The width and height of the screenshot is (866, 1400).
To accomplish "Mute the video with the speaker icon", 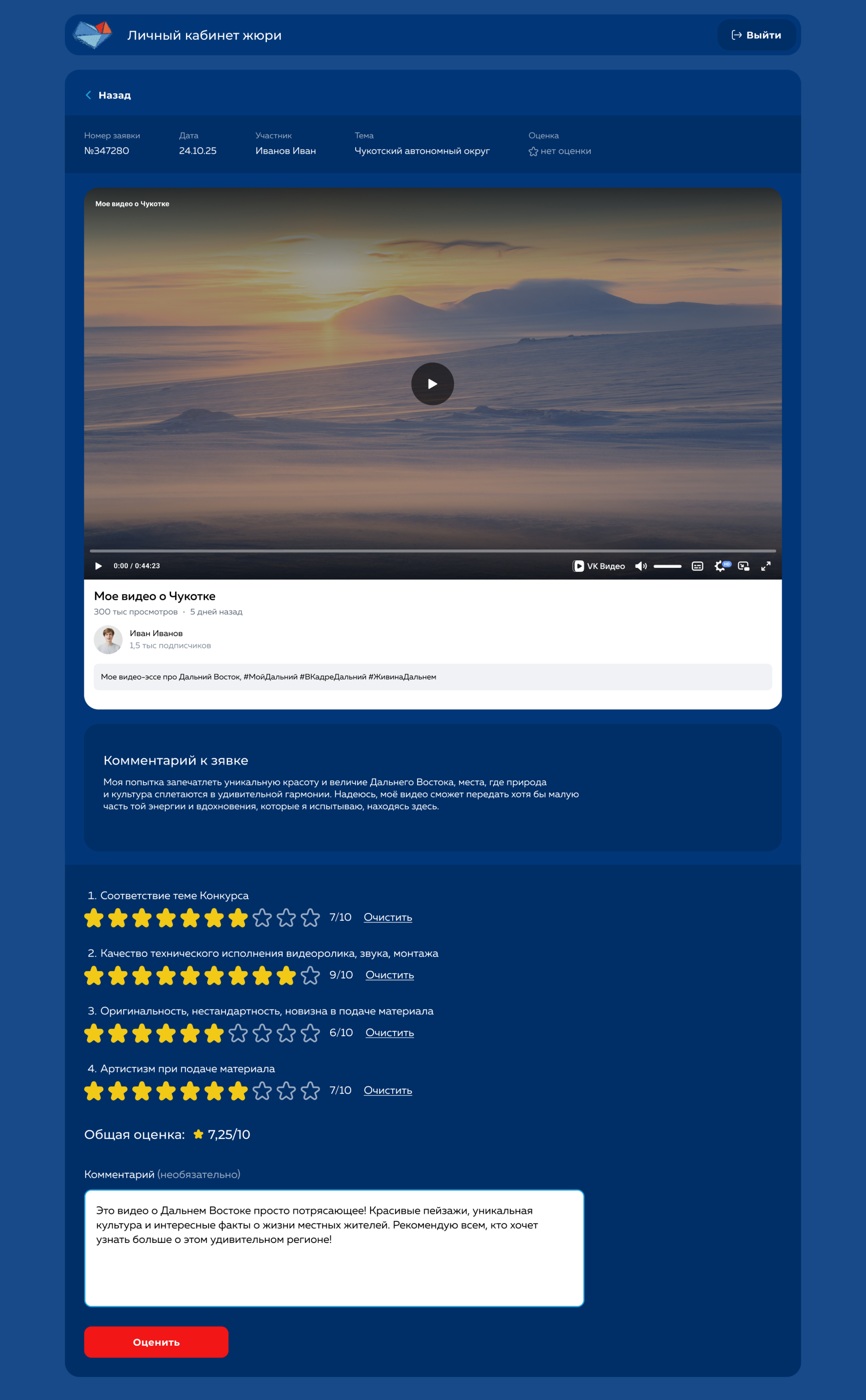I will tap(641, 566).
